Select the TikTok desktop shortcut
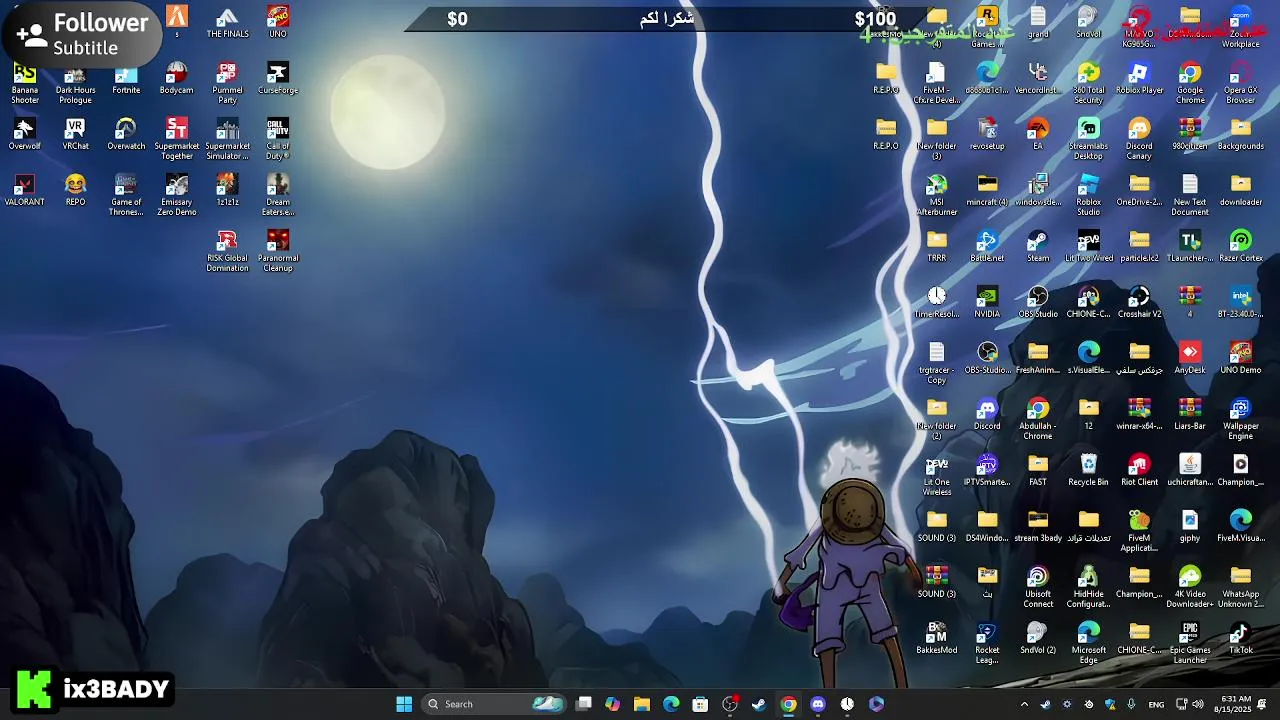The image size is (1280, 720). 1241,639
